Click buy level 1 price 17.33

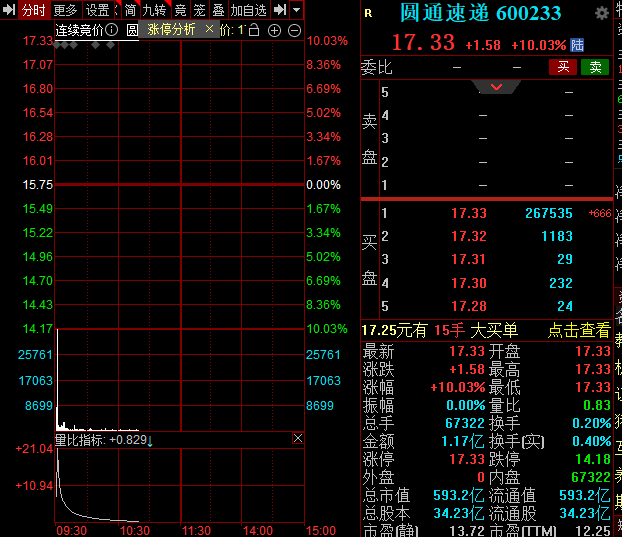pos(469,213)
